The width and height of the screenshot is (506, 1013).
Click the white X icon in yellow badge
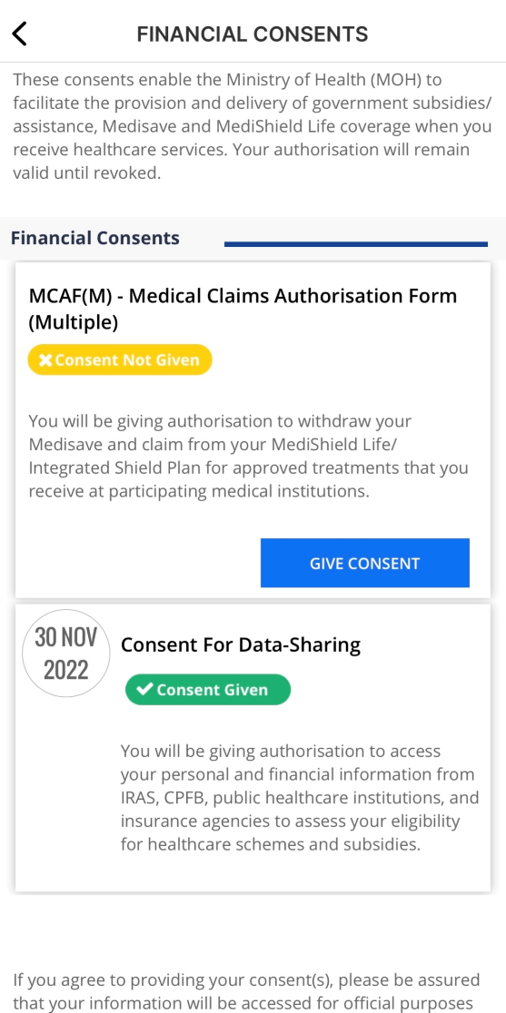(45, 360)
